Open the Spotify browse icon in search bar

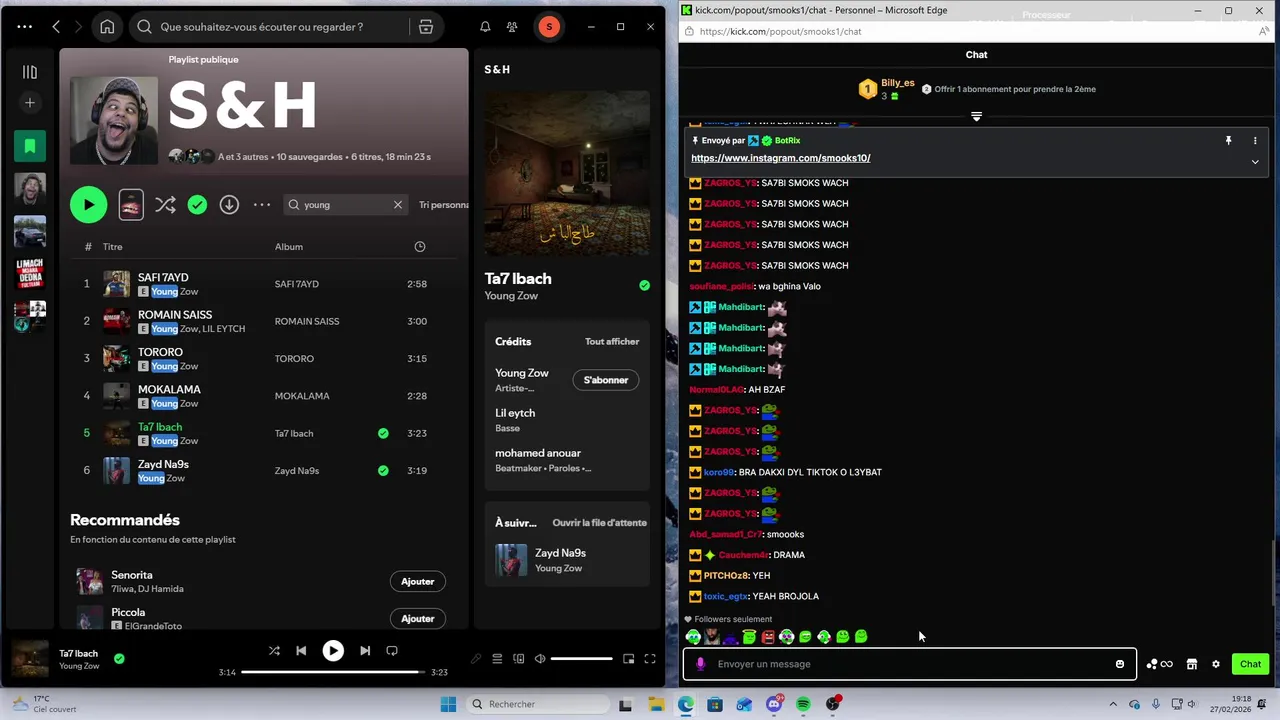pyautogui.click(x=426, y=27)
